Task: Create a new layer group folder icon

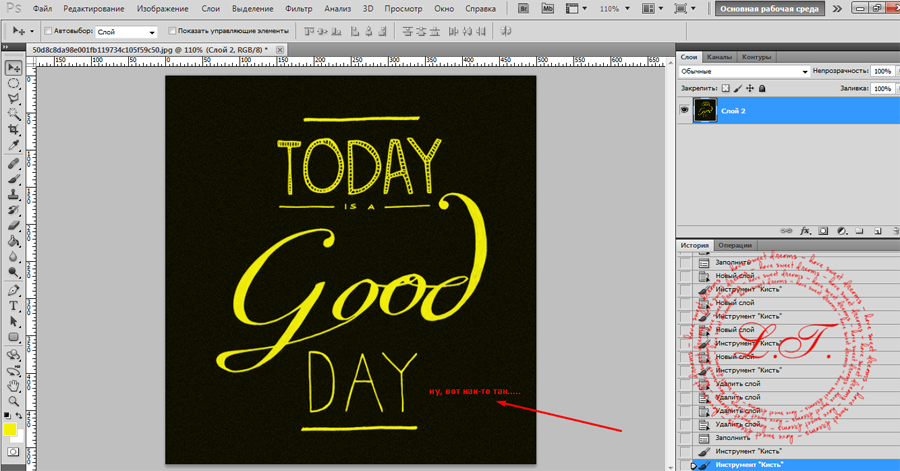Action: pyautogui.click(x=859, y=231)
